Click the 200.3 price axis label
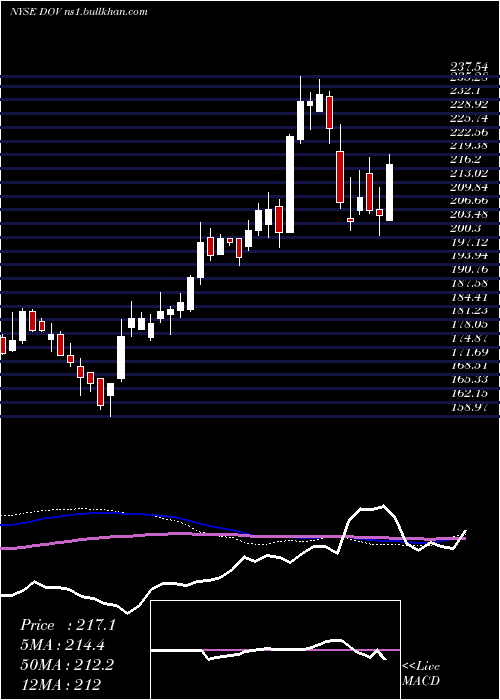The image size is (500, 700). 465,228
